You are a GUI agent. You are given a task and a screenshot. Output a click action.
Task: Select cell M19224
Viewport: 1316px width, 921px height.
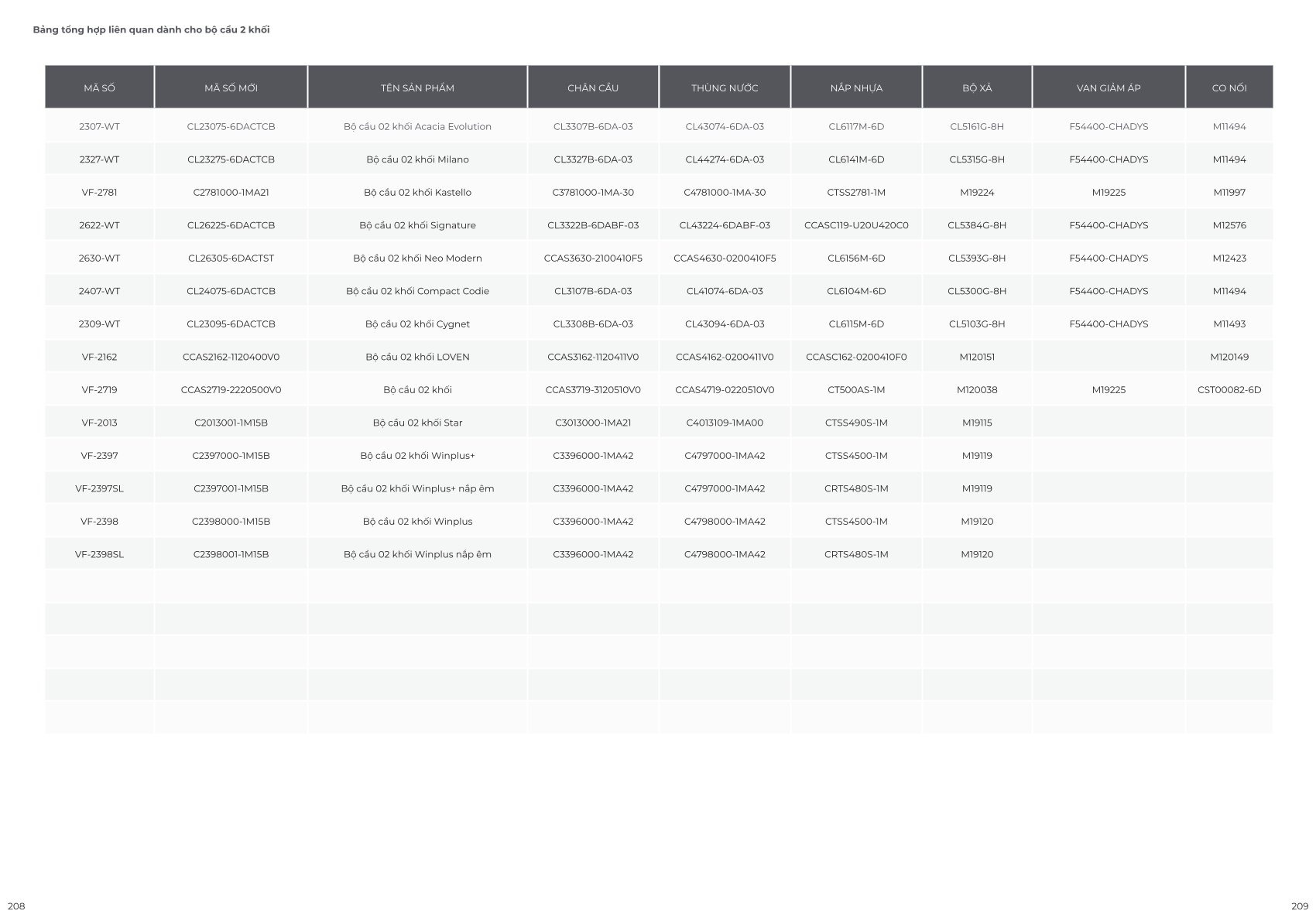(x=977, y=192)
